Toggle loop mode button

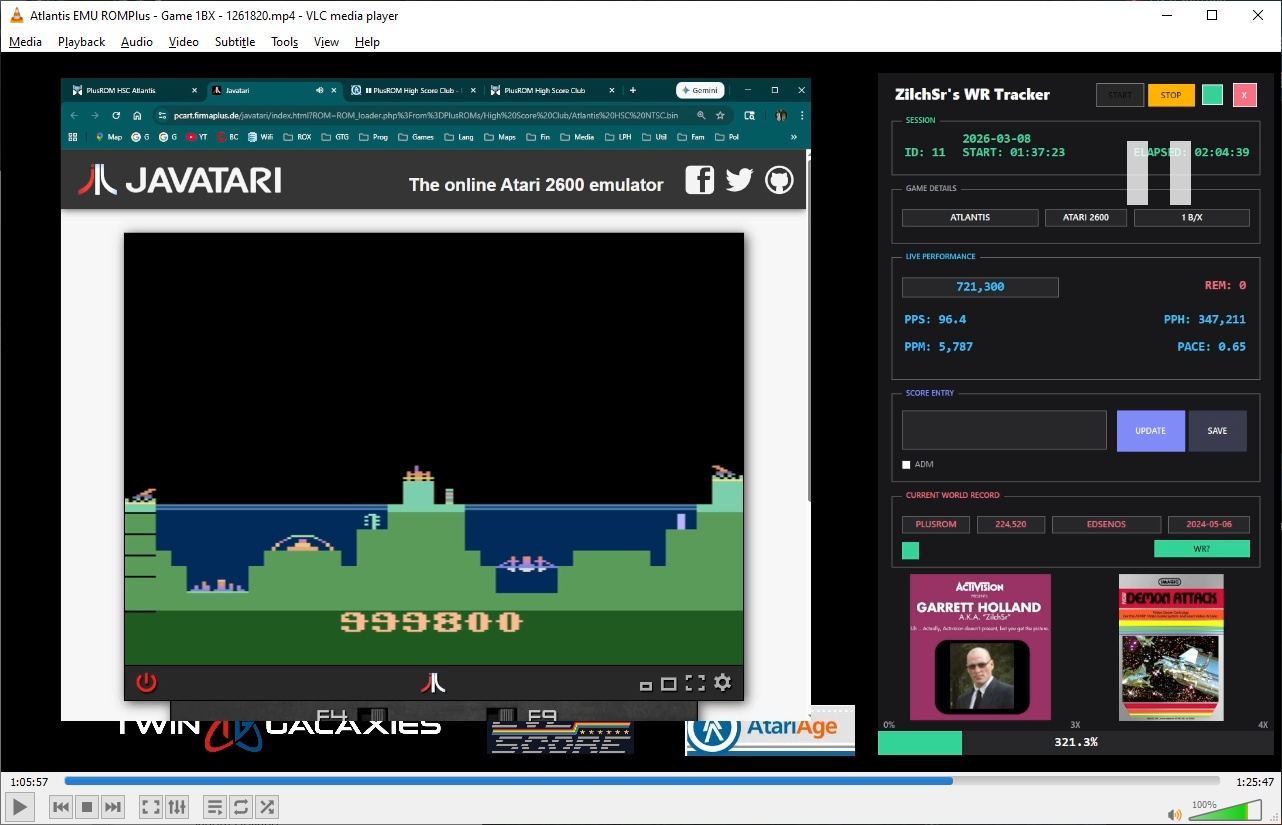[240, 807]
